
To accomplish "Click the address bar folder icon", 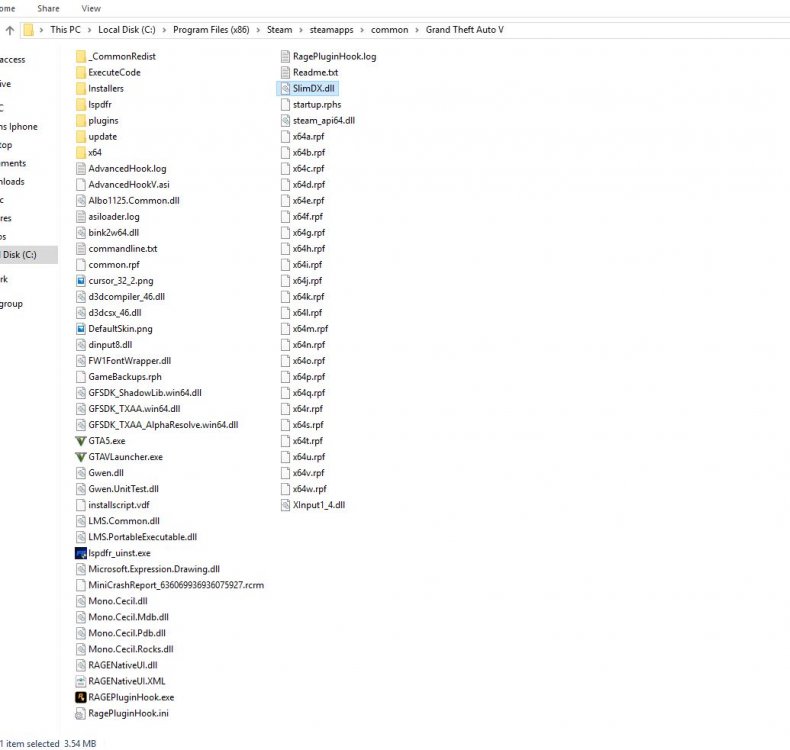I will 29,30.
